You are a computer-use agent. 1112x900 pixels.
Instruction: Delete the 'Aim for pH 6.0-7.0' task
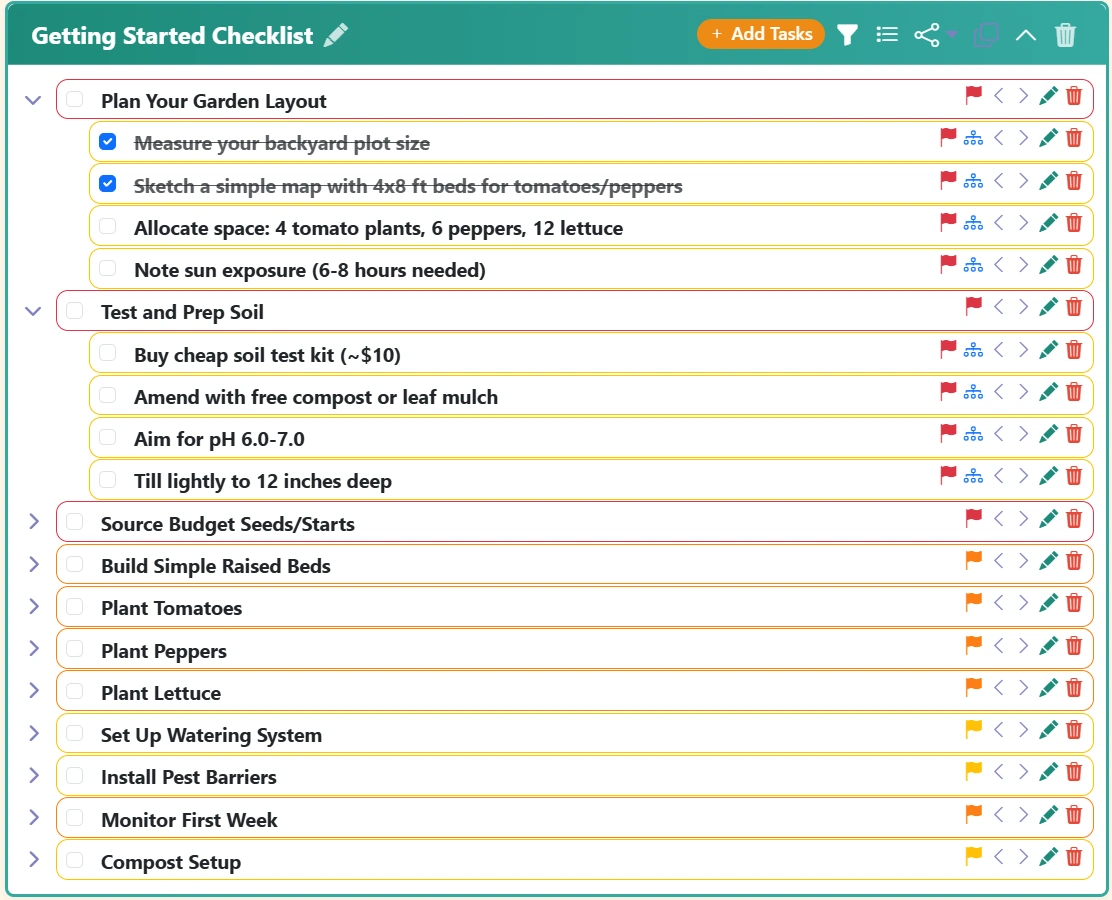coord(1073,434)
